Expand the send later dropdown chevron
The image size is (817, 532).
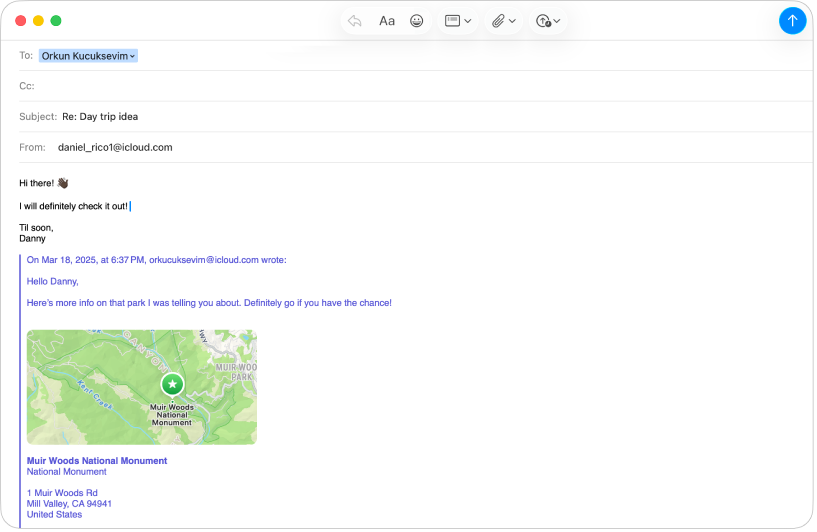point(558,21)
